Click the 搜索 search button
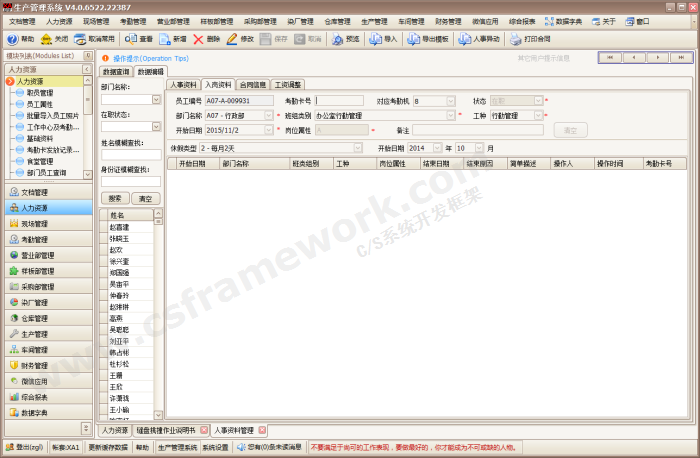Image resolution: width=700 pixels, height=458 pixels. [115, 198]
